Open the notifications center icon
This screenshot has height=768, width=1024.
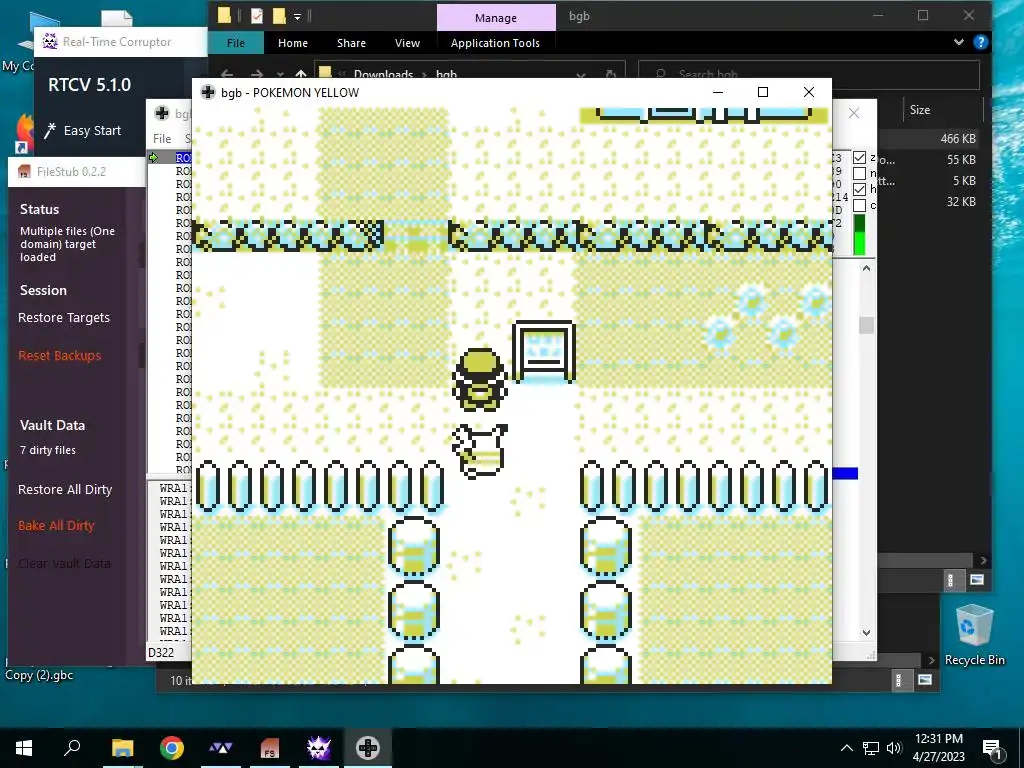pos(992,748)
